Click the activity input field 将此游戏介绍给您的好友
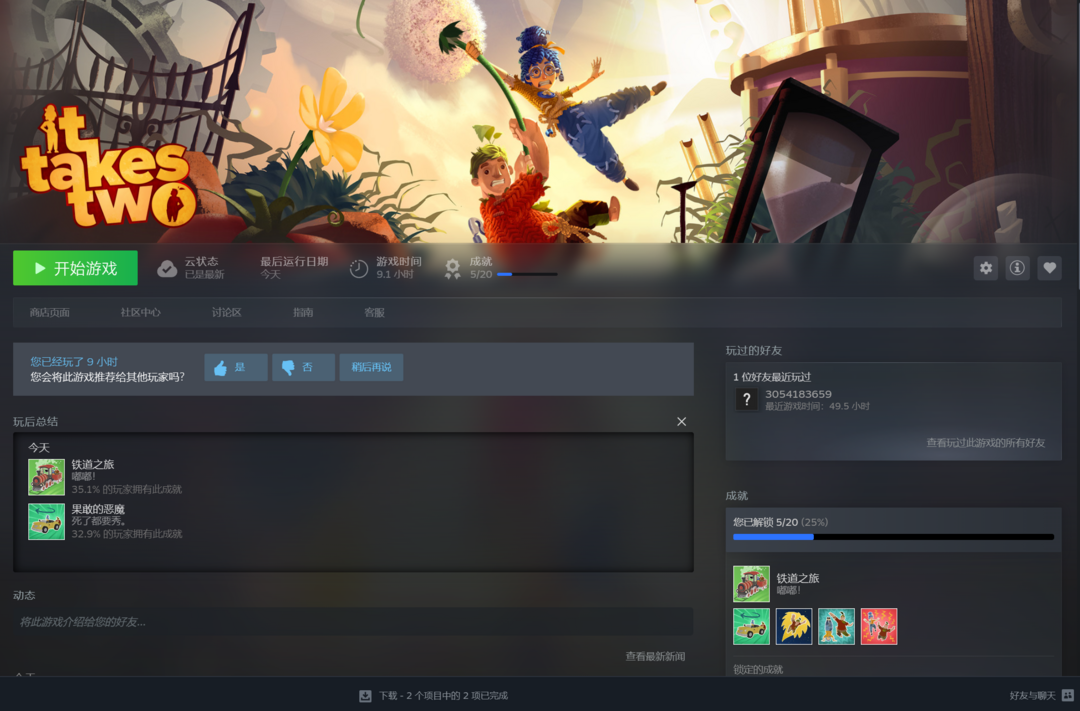The width and height of the screenshot is (1080, 711). coord(353,621)
